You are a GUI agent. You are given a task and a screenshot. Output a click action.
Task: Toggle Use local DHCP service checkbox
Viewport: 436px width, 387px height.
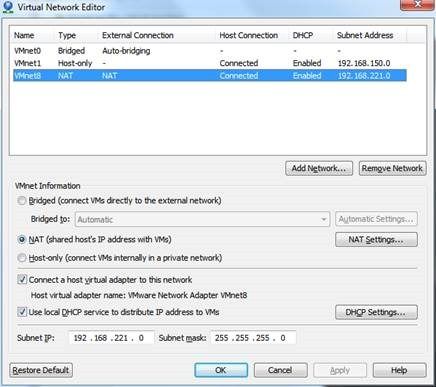tap(22, 312)
